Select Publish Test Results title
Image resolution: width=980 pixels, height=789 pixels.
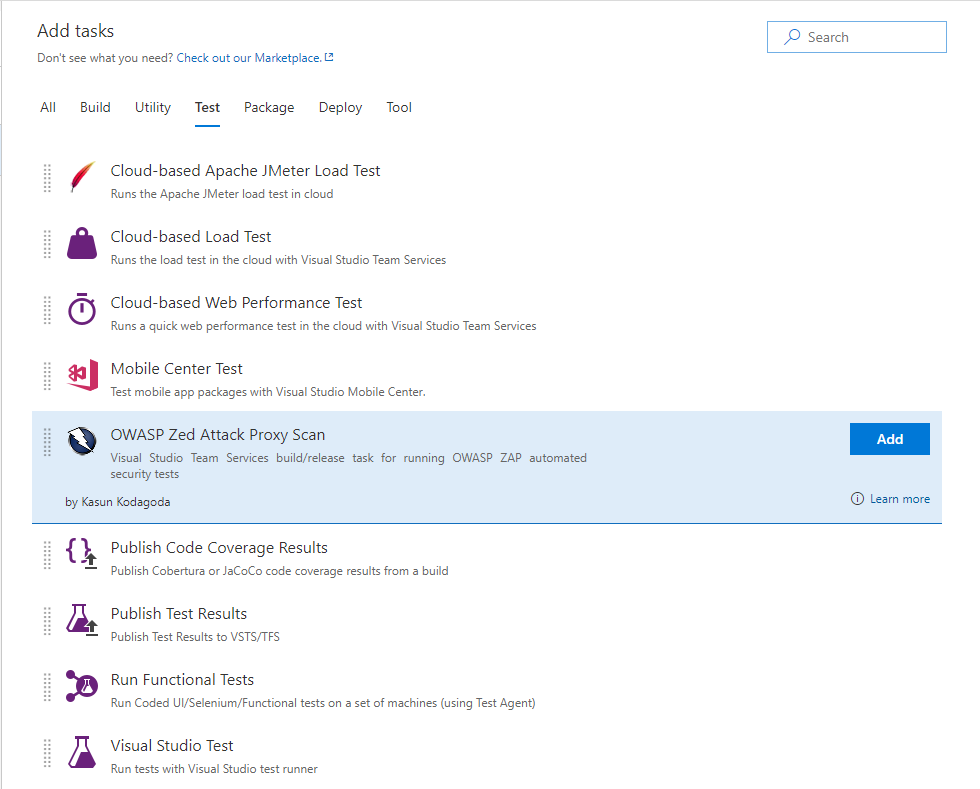coord(179,614)
